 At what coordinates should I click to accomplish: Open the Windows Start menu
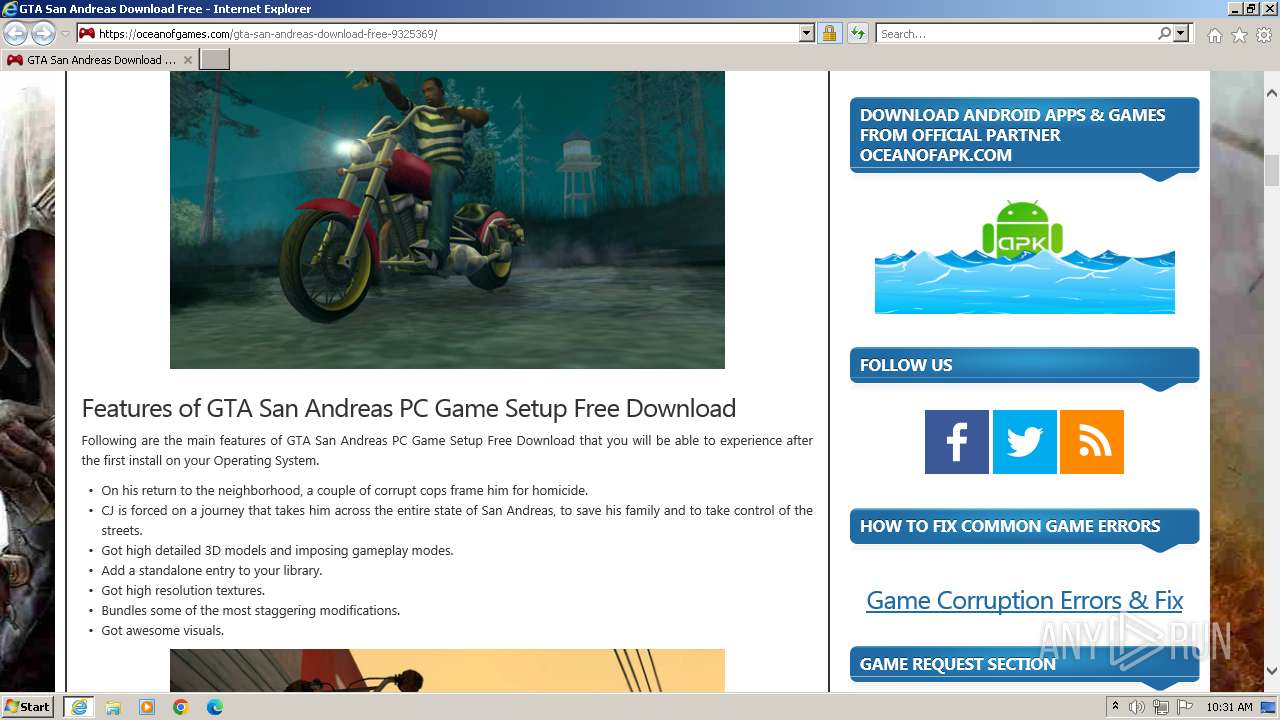(x=27, y=706)
